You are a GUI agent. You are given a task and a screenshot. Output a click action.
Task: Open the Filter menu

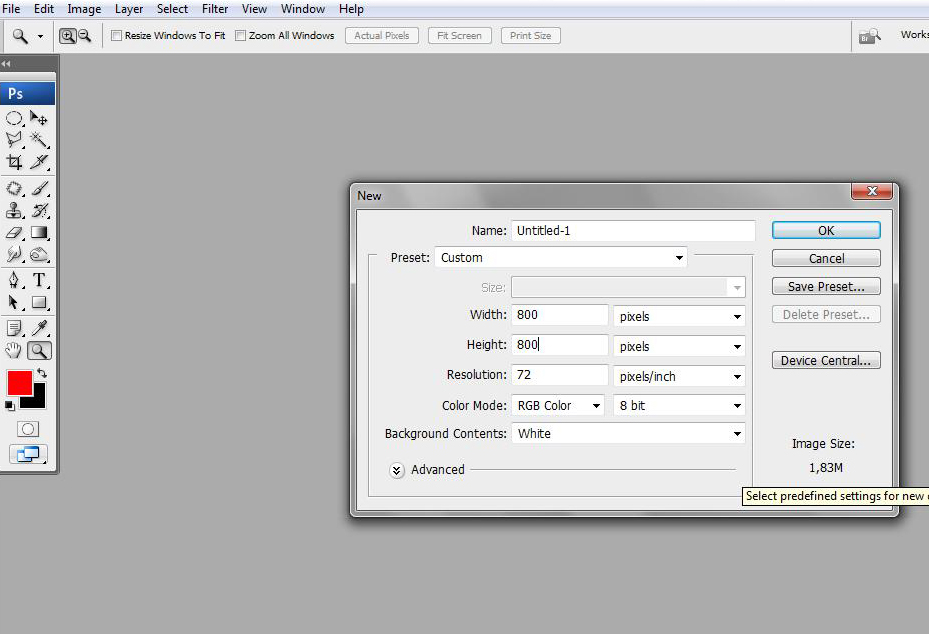pyautogui.click(x=215, y=9)
